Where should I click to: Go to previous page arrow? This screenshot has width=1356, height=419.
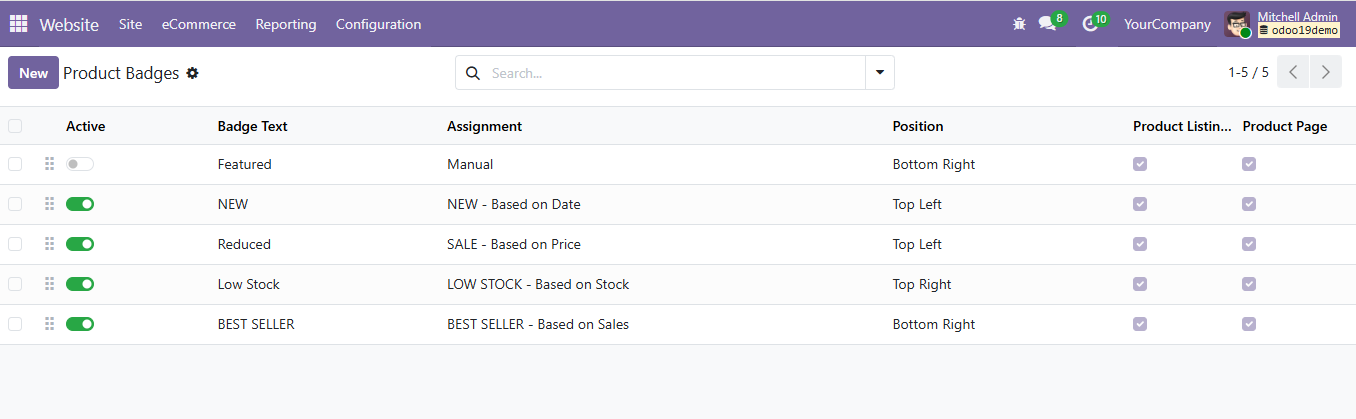tap(1293, 72)
